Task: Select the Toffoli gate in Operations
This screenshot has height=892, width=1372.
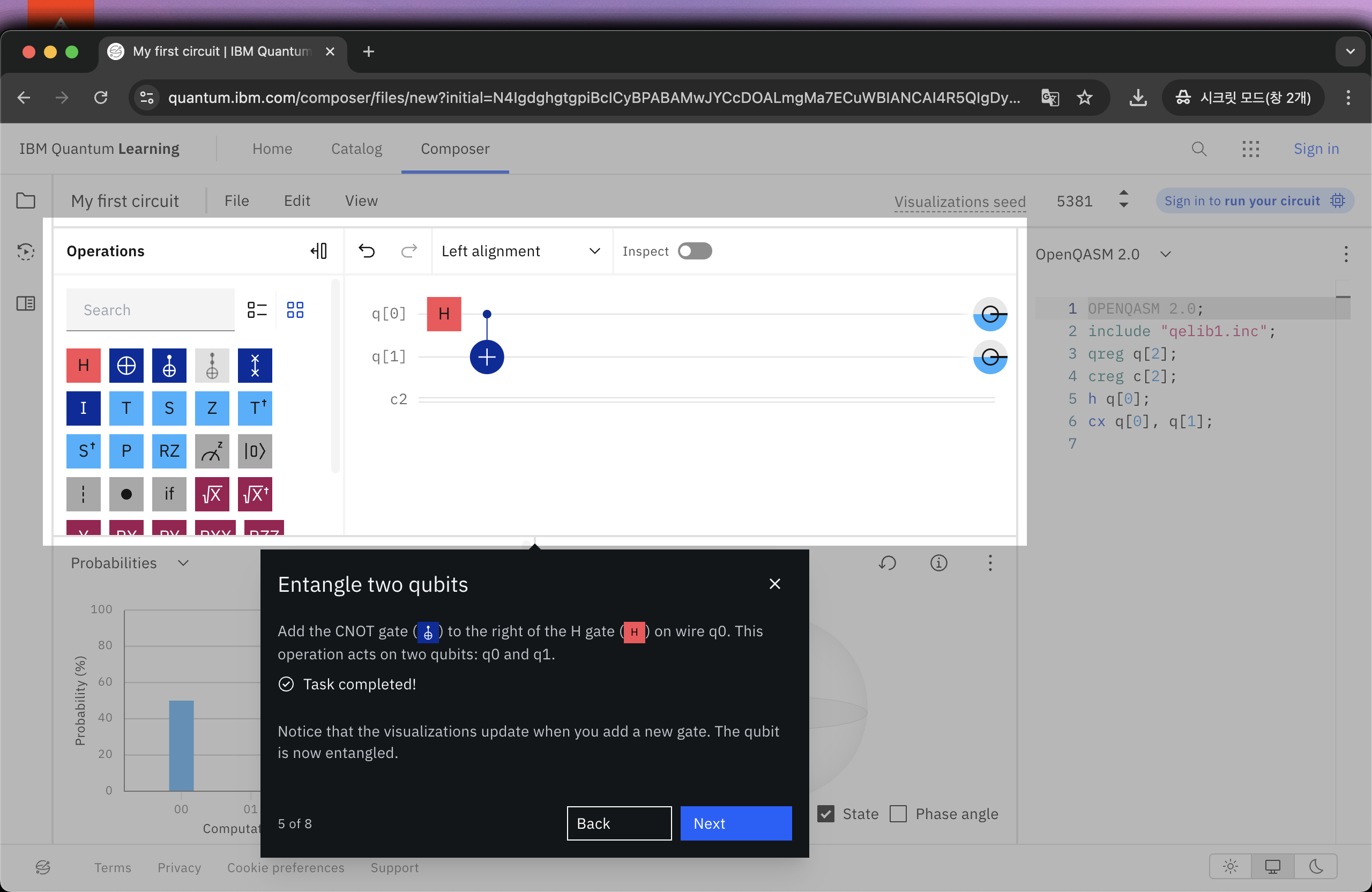Action: pos(212,365)
